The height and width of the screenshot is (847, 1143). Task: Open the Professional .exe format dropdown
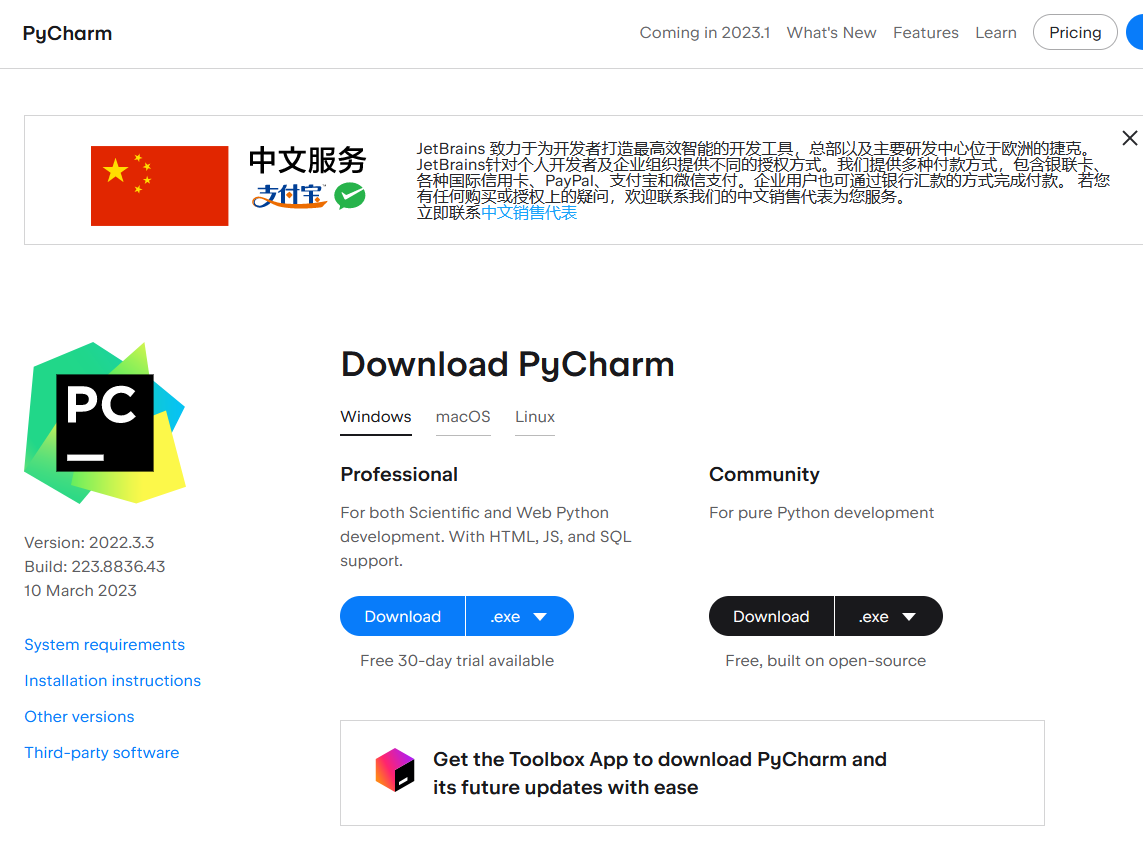519,616
